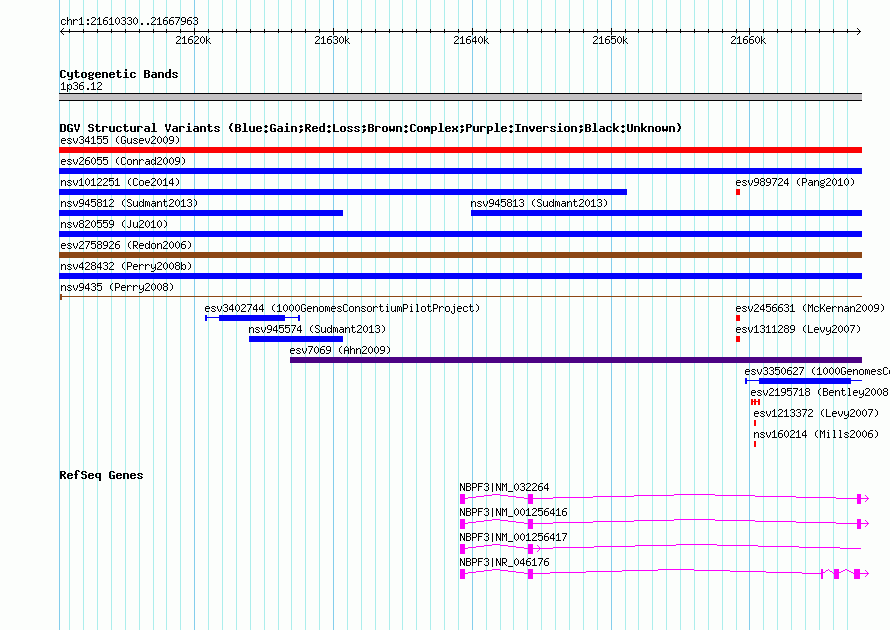Open the esv2195718 (Bentley2008) label

(819, 392)
